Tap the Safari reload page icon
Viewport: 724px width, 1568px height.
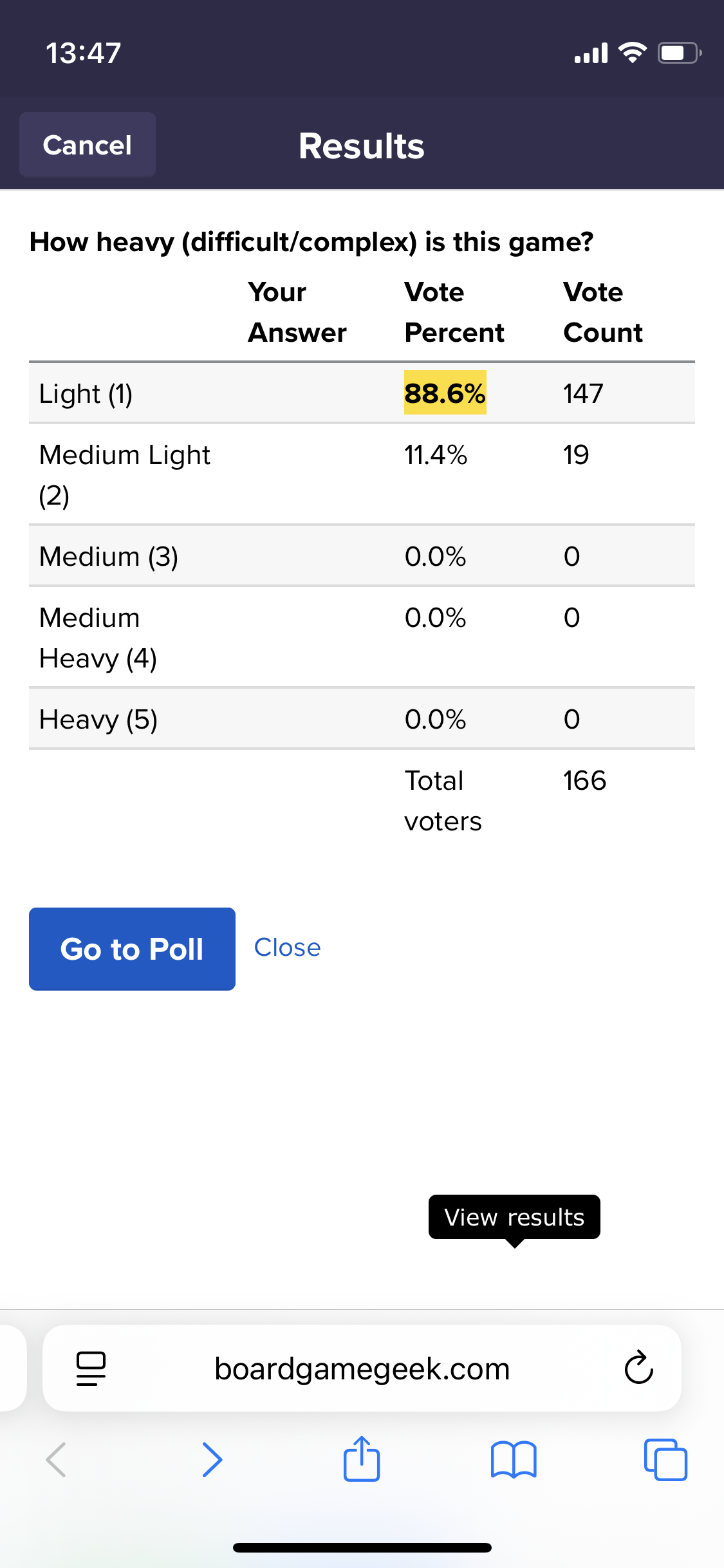638,1367
